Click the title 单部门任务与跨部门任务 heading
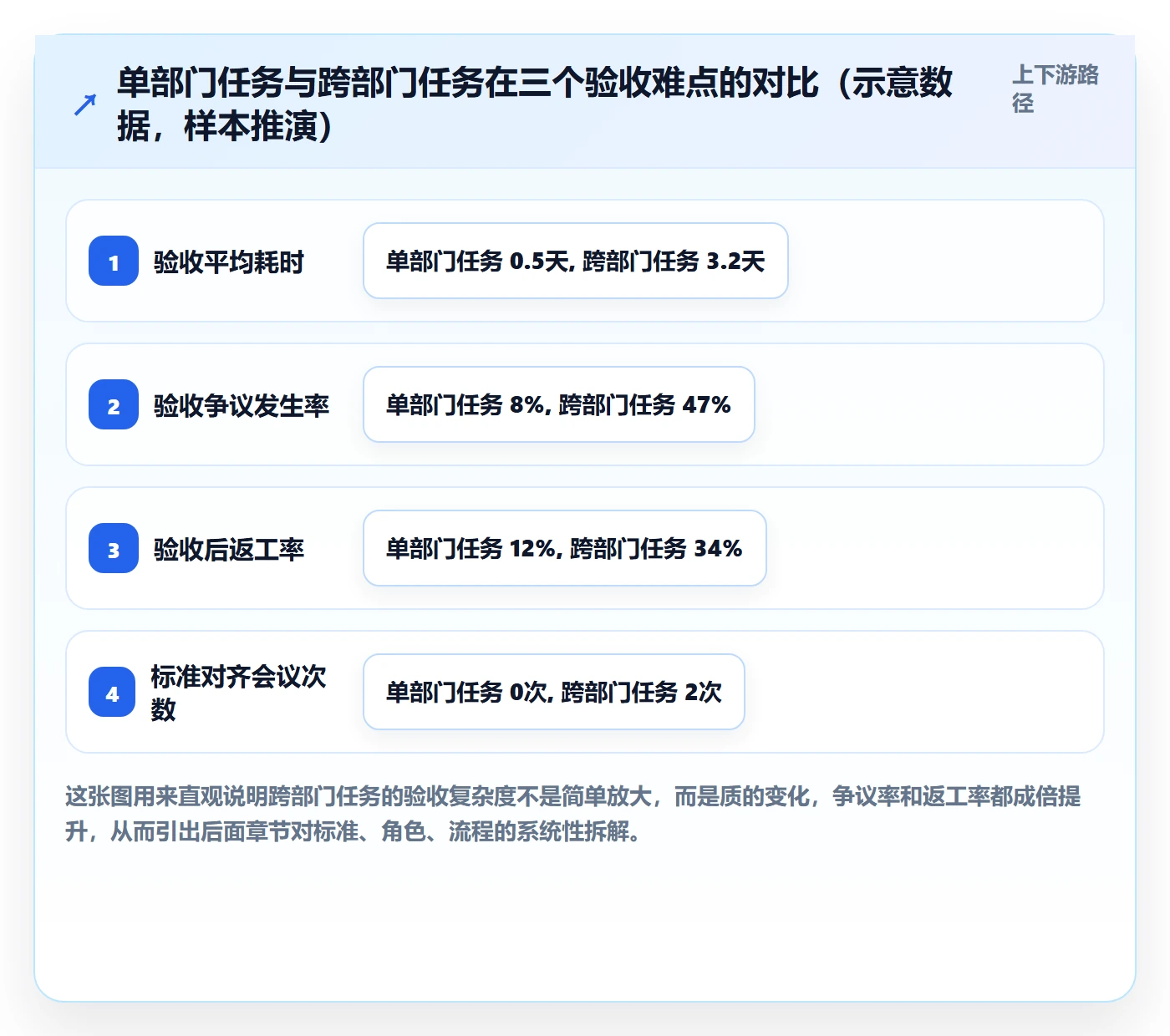The image size is (1170, 1036). pyautogui.click(x=535, y=104)
